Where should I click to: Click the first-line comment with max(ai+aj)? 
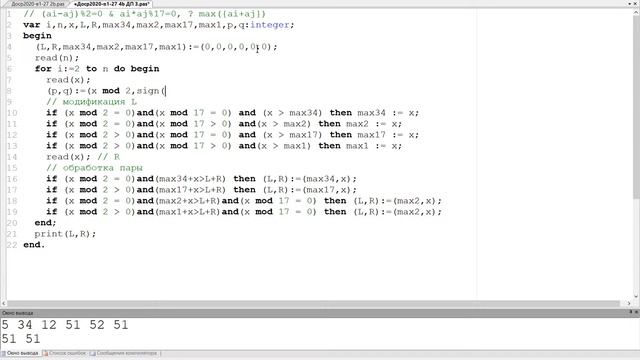(x=144, y=14)
